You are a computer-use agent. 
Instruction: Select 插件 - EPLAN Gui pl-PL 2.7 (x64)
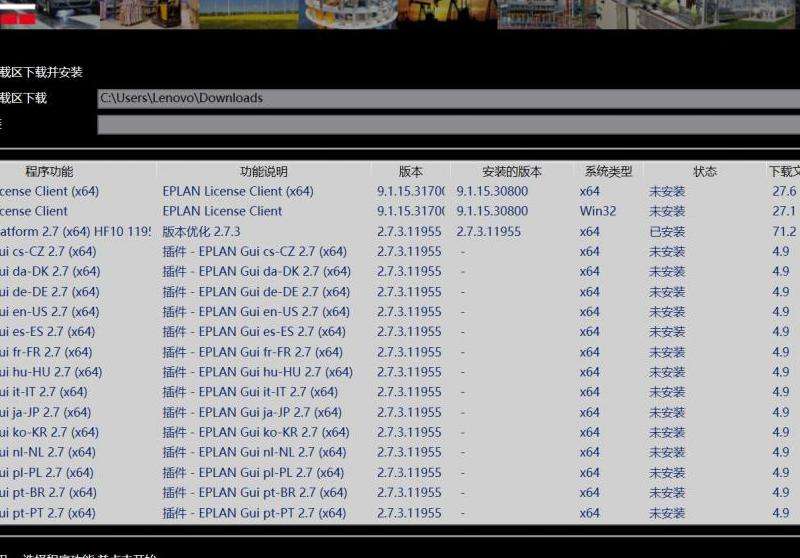coord(254,472)
